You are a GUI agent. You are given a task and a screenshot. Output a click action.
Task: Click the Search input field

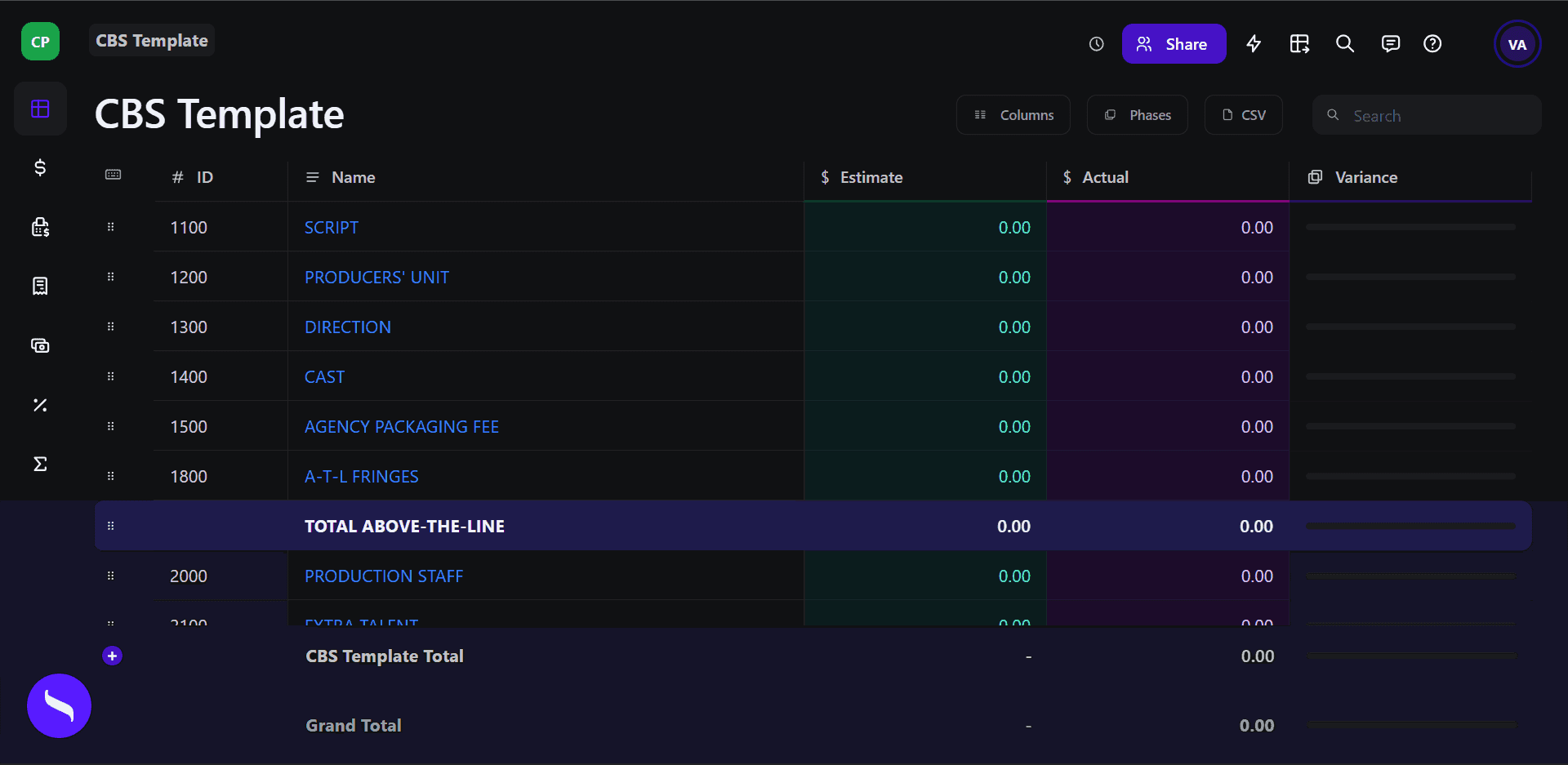click(x=1437, y=116)
